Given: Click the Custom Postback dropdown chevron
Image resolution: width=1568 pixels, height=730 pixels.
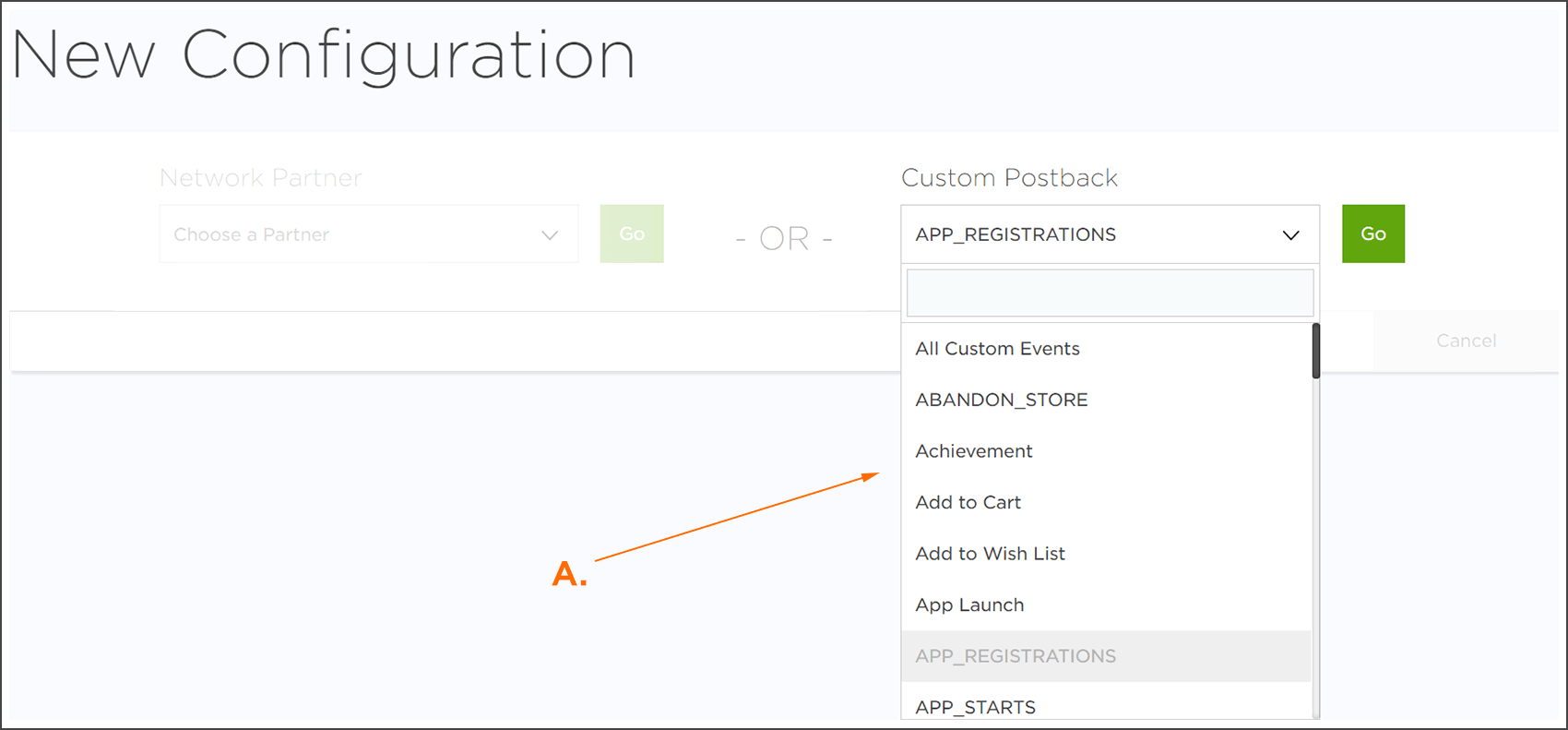Looking at the screenshot, I should point(1290,235).
